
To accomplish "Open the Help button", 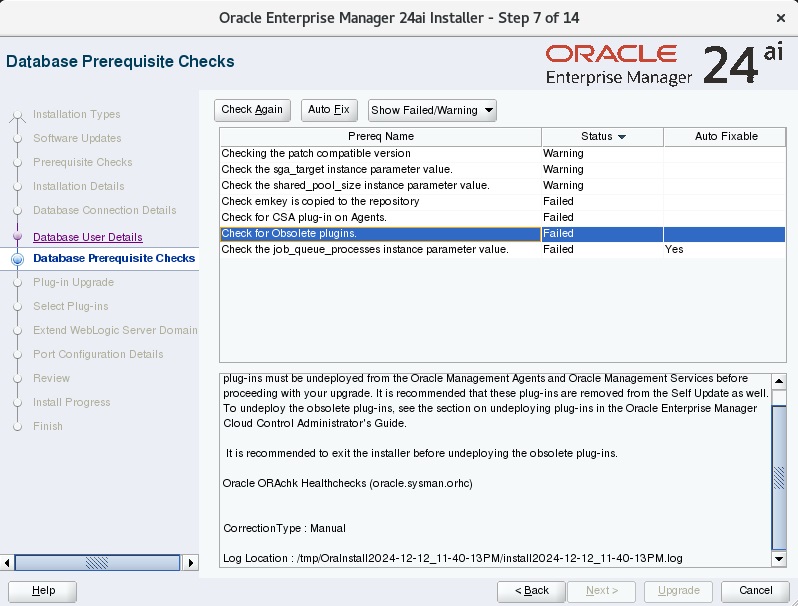I will [43, 591].
